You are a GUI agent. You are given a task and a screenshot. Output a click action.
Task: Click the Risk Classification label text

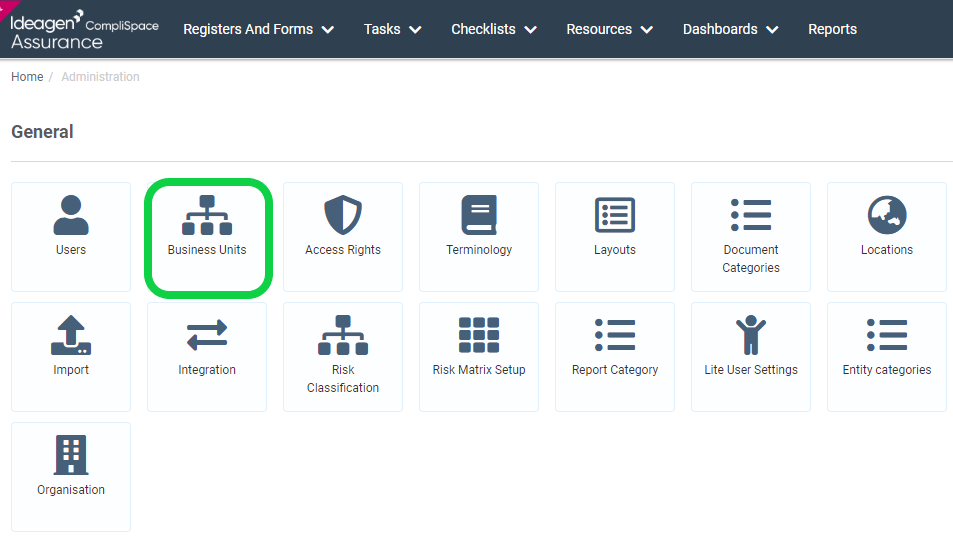(x=343, y=379)
